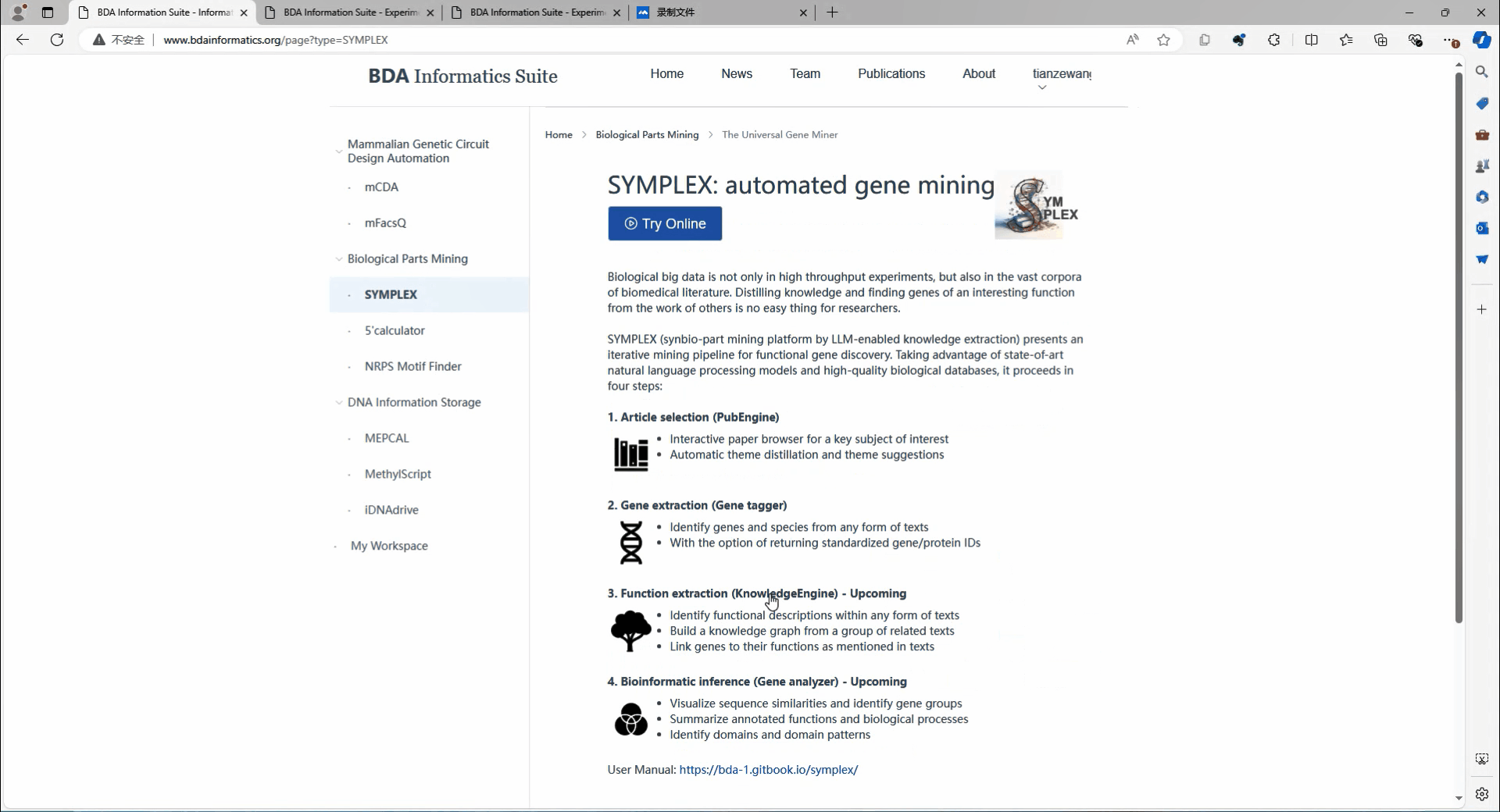Viewport: 1500px width, 812px height.
Task: Collapse the Biological Parts Mining section
Action: tap(338, 259)
